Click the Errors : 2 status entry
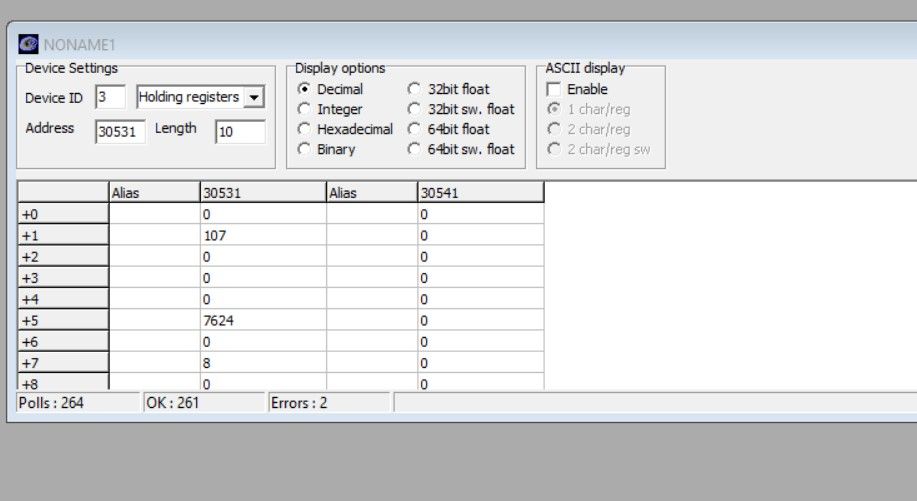This screenshot has width=917, height=501. pos(329,402)
